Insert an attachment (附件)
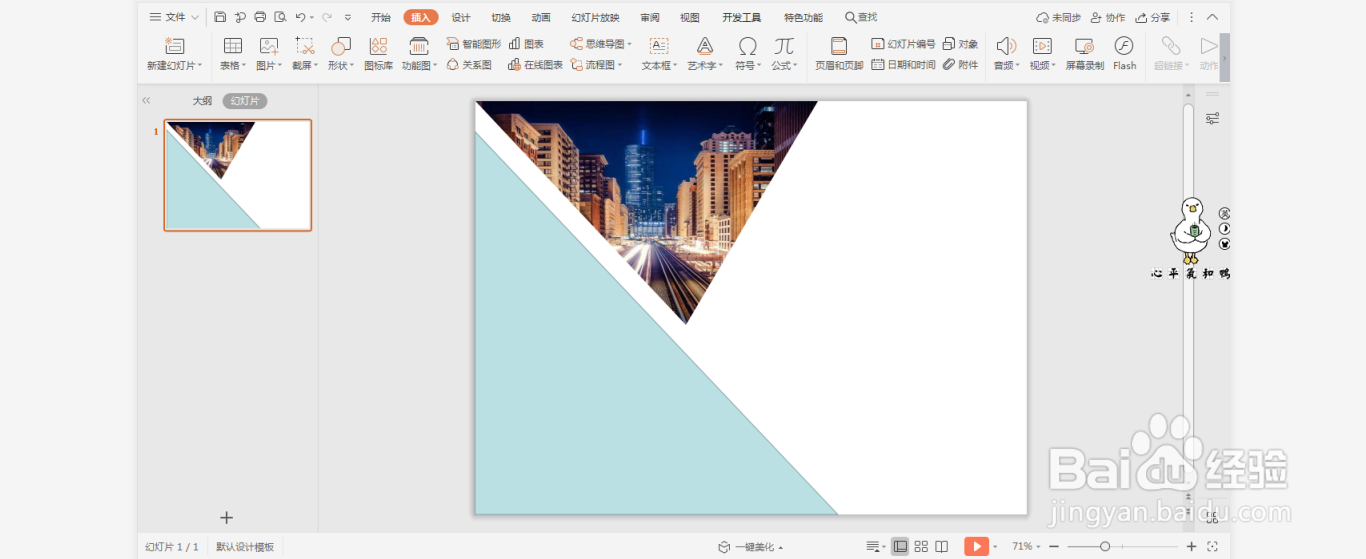This screenshot has height=559, width=1366. point(961,65)
